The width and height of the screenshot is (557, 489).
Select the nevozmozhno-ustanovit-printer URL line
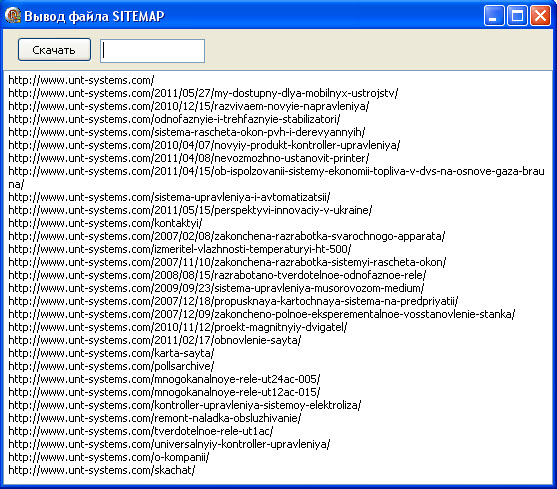click(x=189, y=158)
